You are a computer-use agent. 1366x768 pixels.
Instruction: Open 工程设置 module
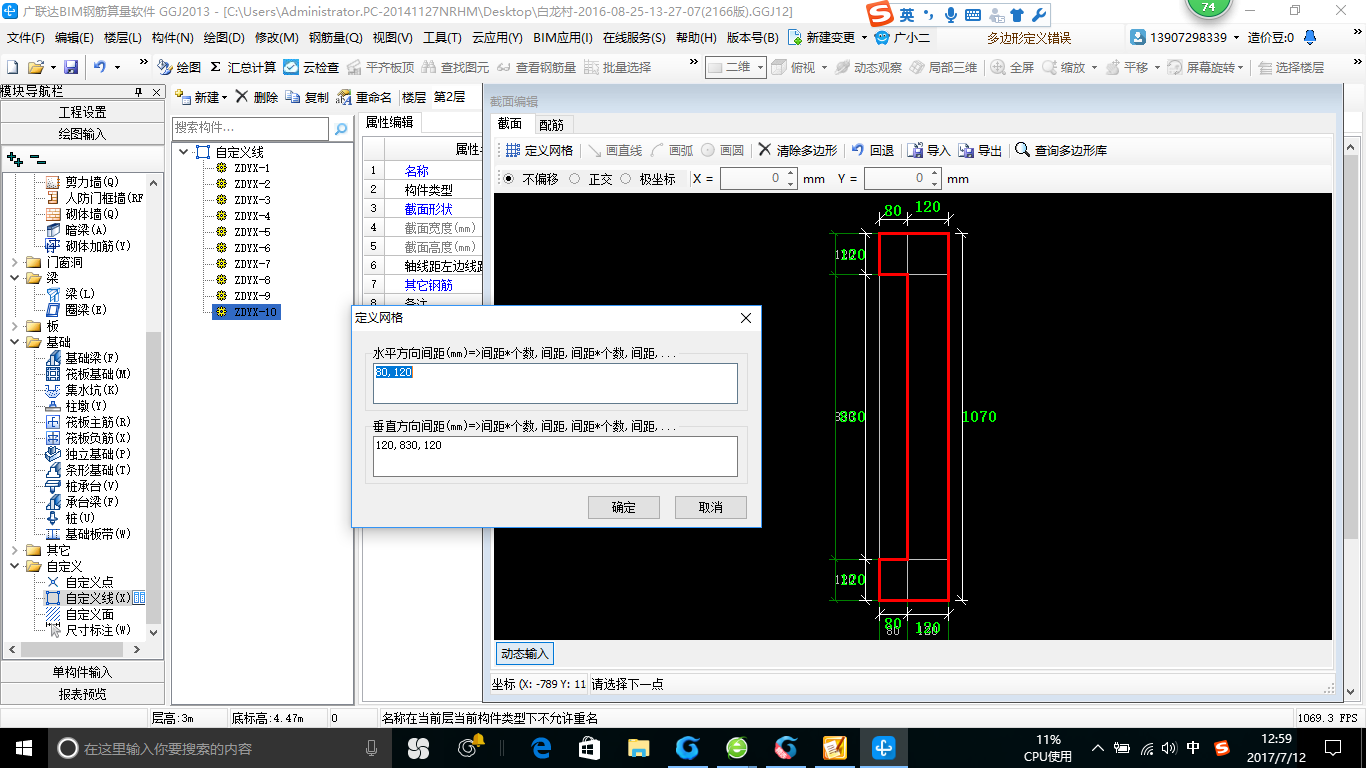coord(82,112)
